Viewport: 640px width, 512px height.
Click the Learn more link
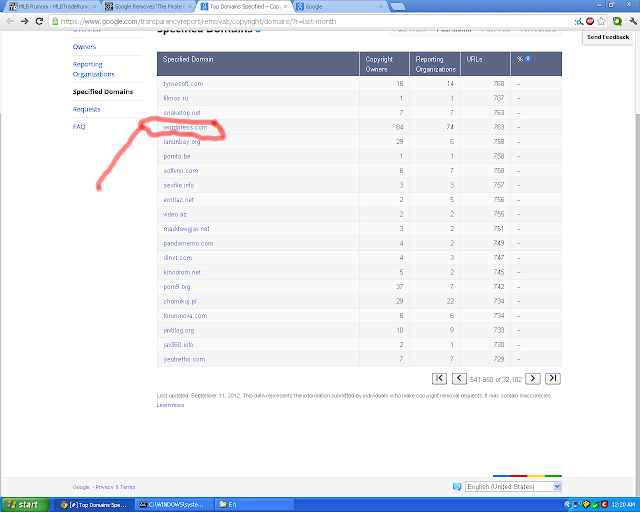(x=170, y=405)
